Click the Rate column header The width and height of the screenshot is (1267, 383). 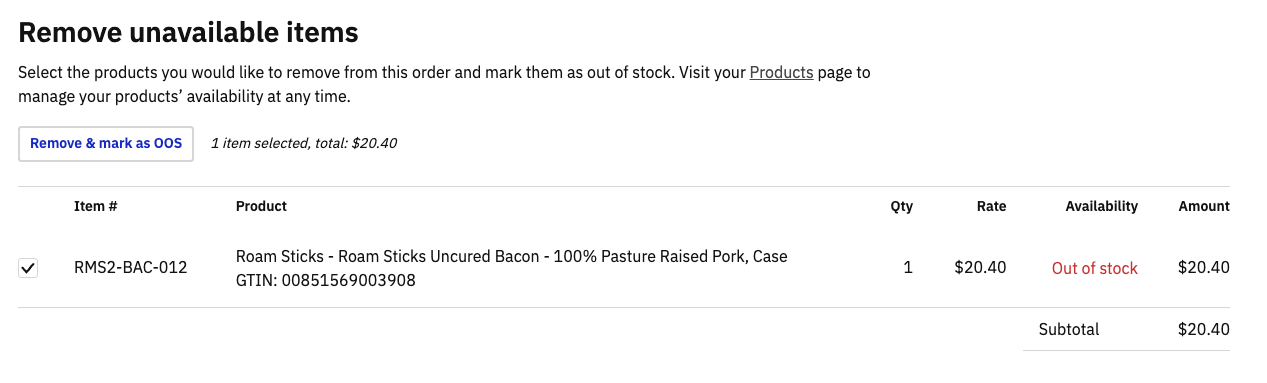(x=991, y=206)
